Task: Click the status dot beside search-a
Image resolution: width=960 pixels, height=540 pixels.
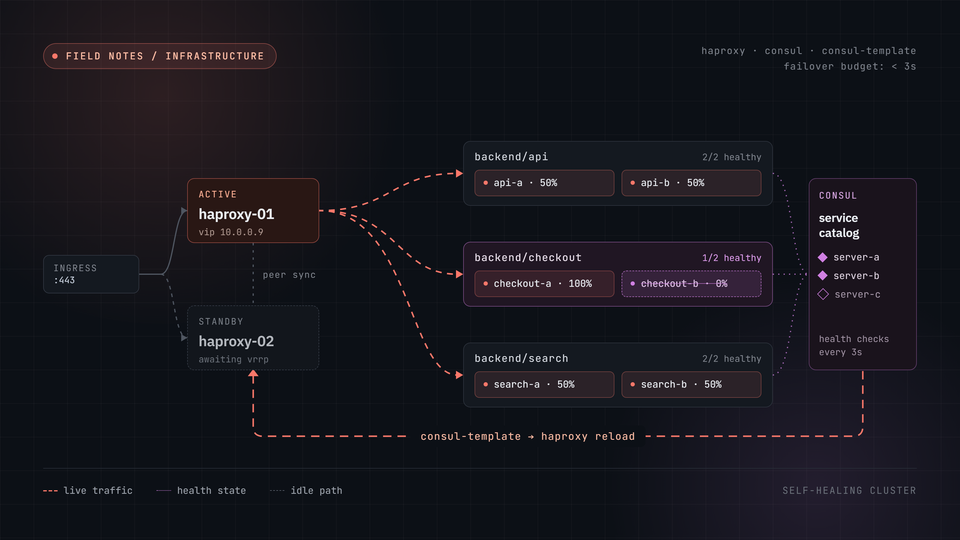Action: click(x=486, y=384)
